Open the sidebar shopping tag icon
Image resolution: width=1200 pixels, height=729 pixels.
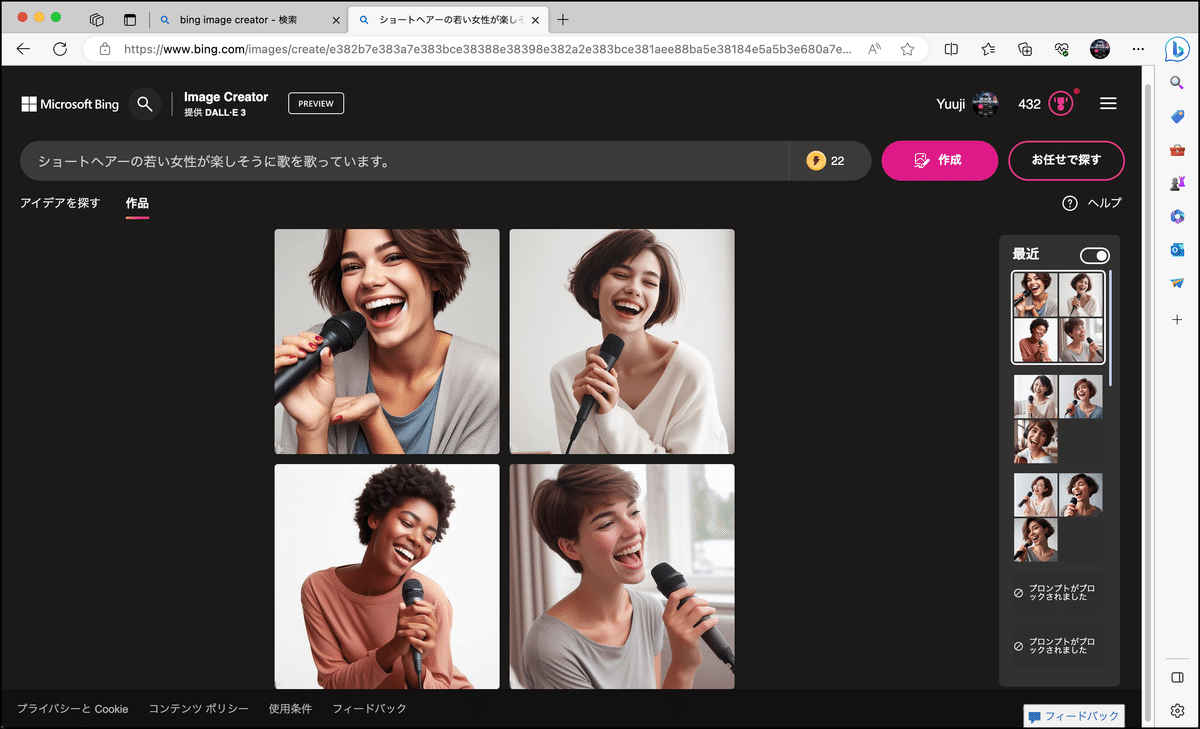[1177, 117]
